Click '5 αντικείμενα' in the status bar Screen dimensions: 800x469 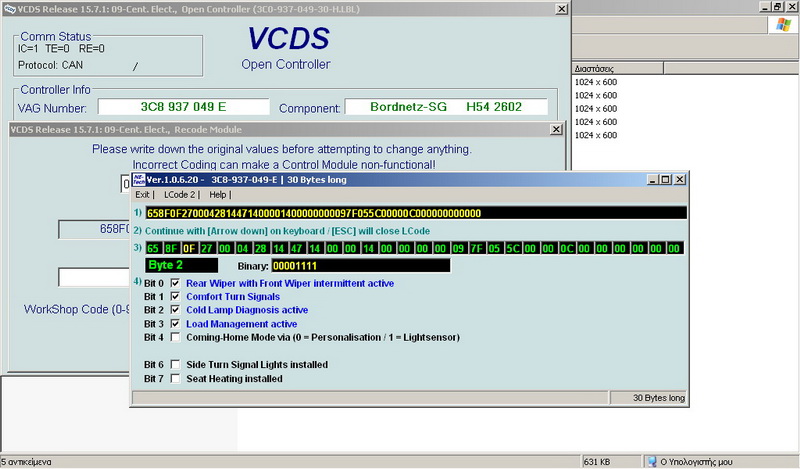26,462
